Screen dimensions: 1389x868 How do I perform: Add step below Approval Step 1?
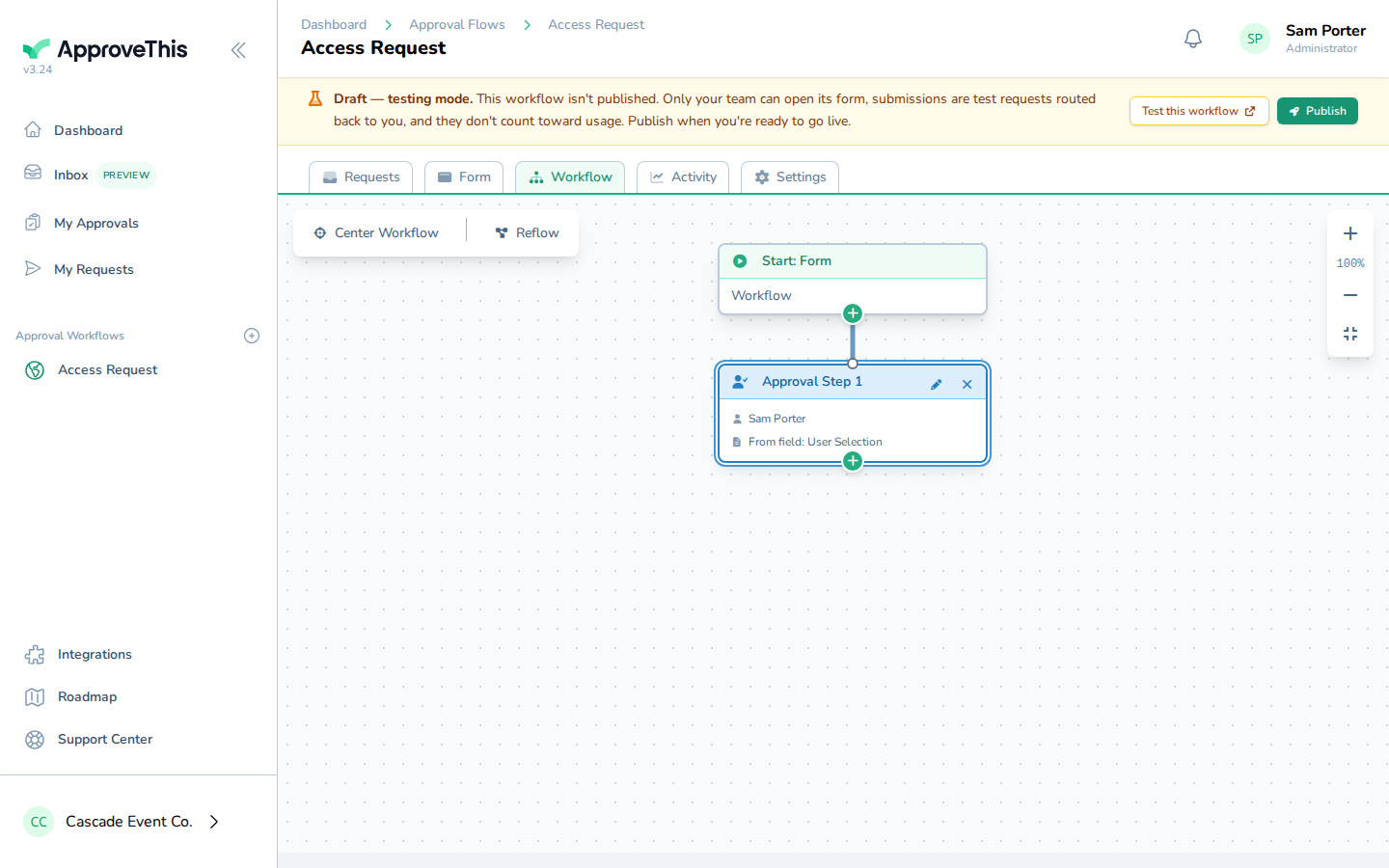coord(853,461)
